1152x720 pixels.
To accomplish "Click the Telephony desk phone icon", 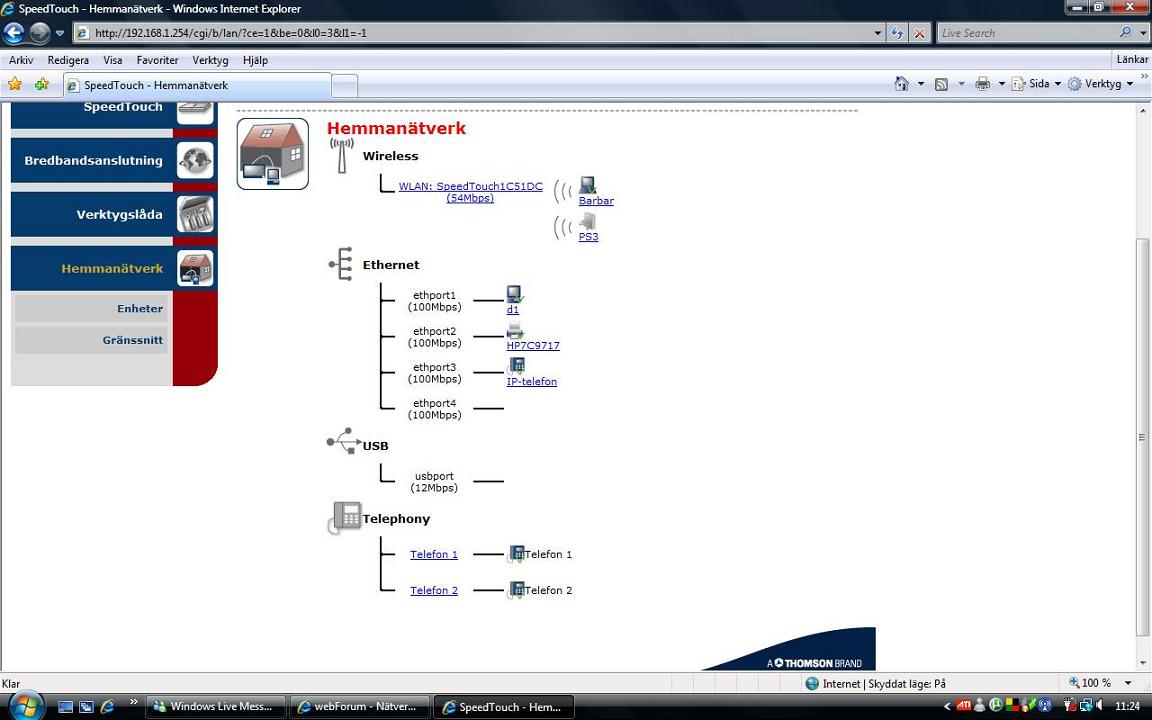I will coord(345,518).
